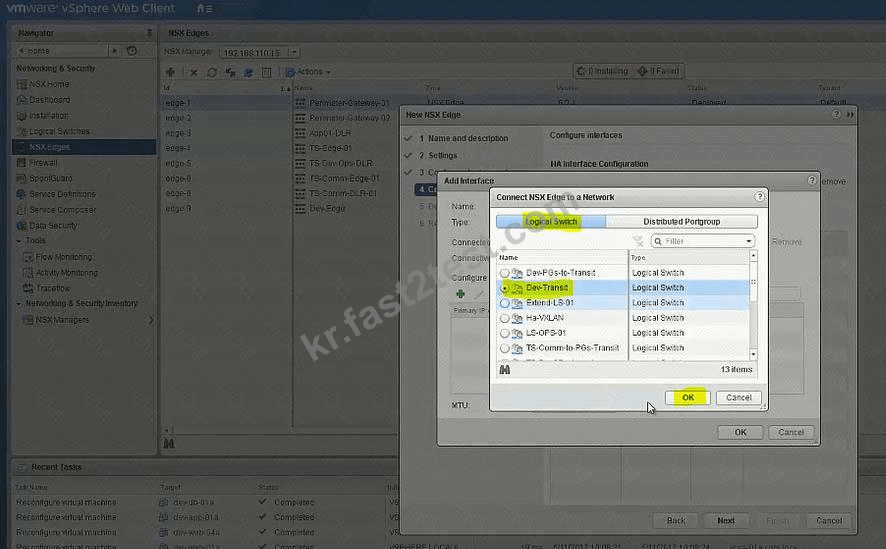Click the binoculars find icon in network list

pyautogui.click(x=505, y=369)
